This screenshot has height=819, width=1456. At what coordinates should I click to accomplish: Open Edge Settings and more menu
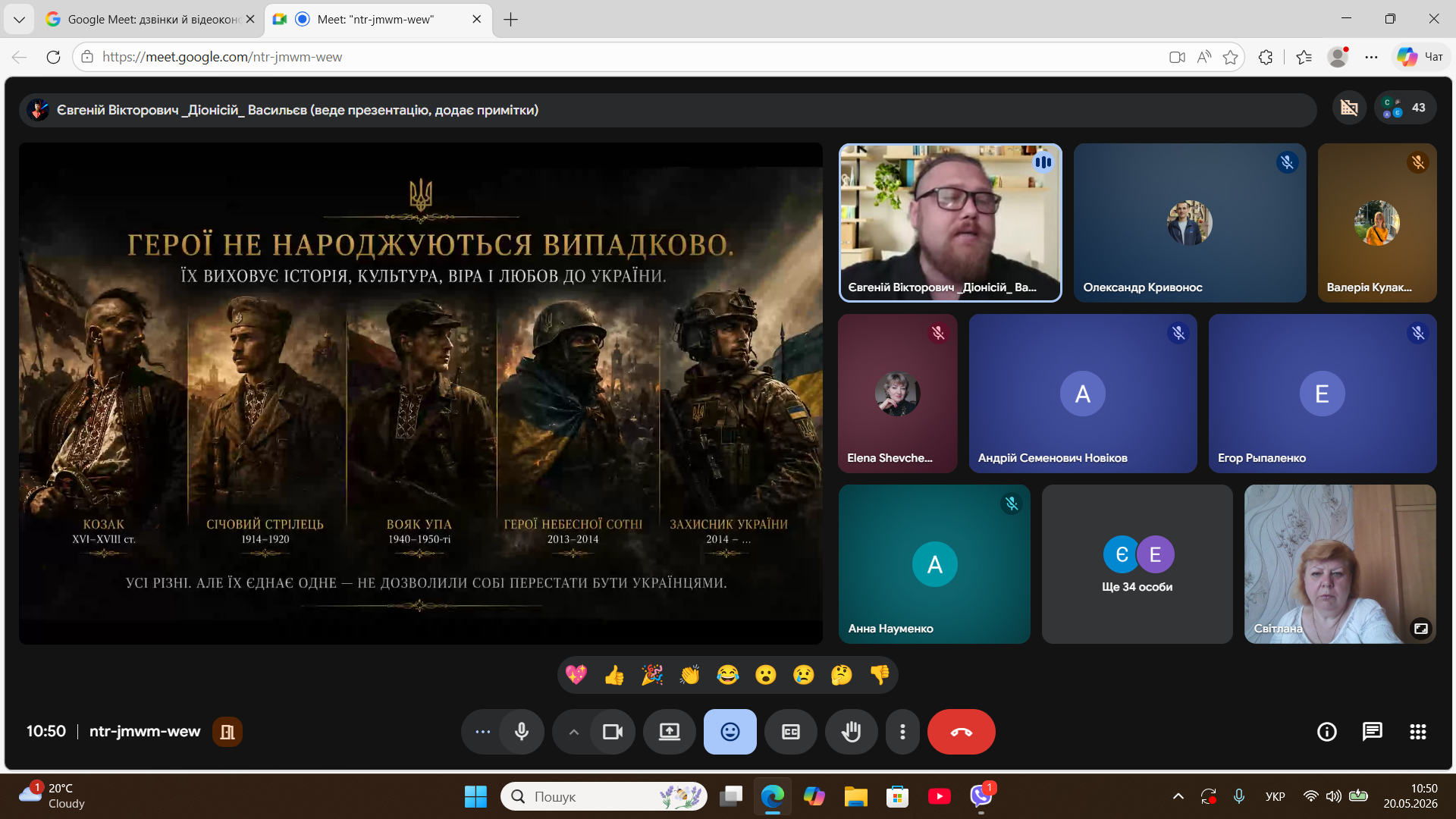pyautogui.click(x=1371, y=57)
